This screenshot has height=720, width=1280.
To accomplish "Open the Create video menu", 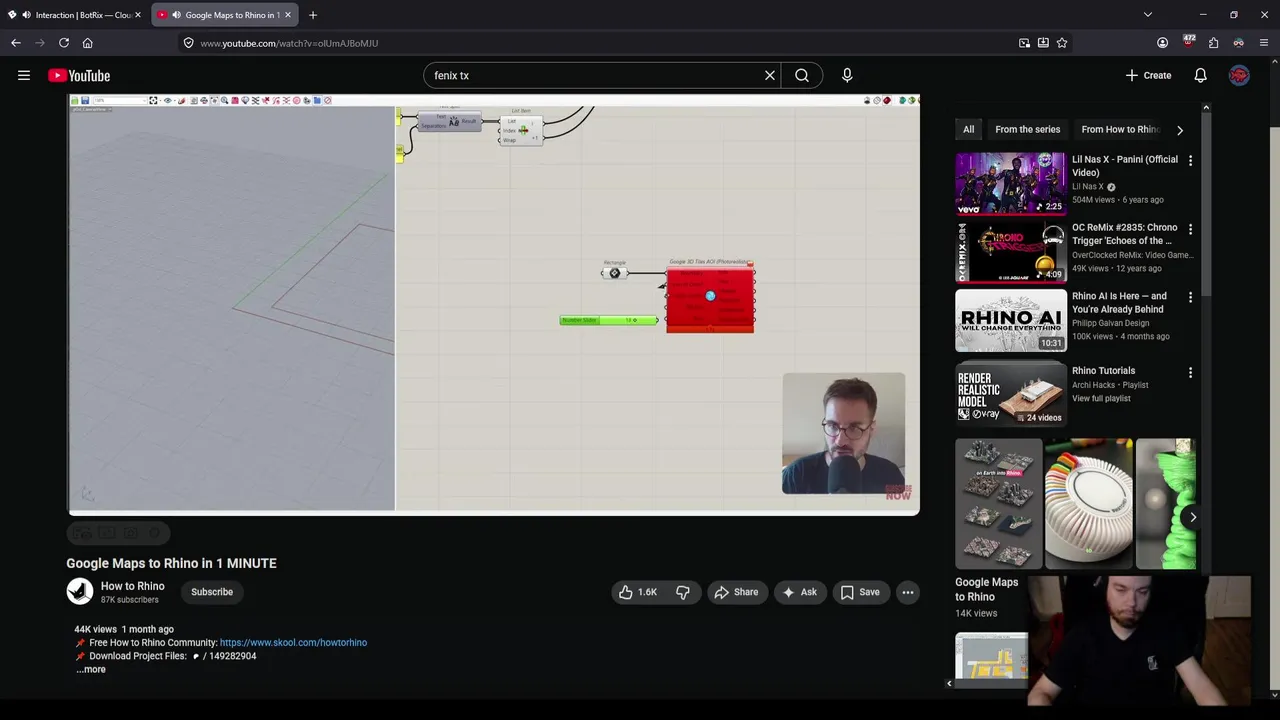I will (x=1148, y=75).
